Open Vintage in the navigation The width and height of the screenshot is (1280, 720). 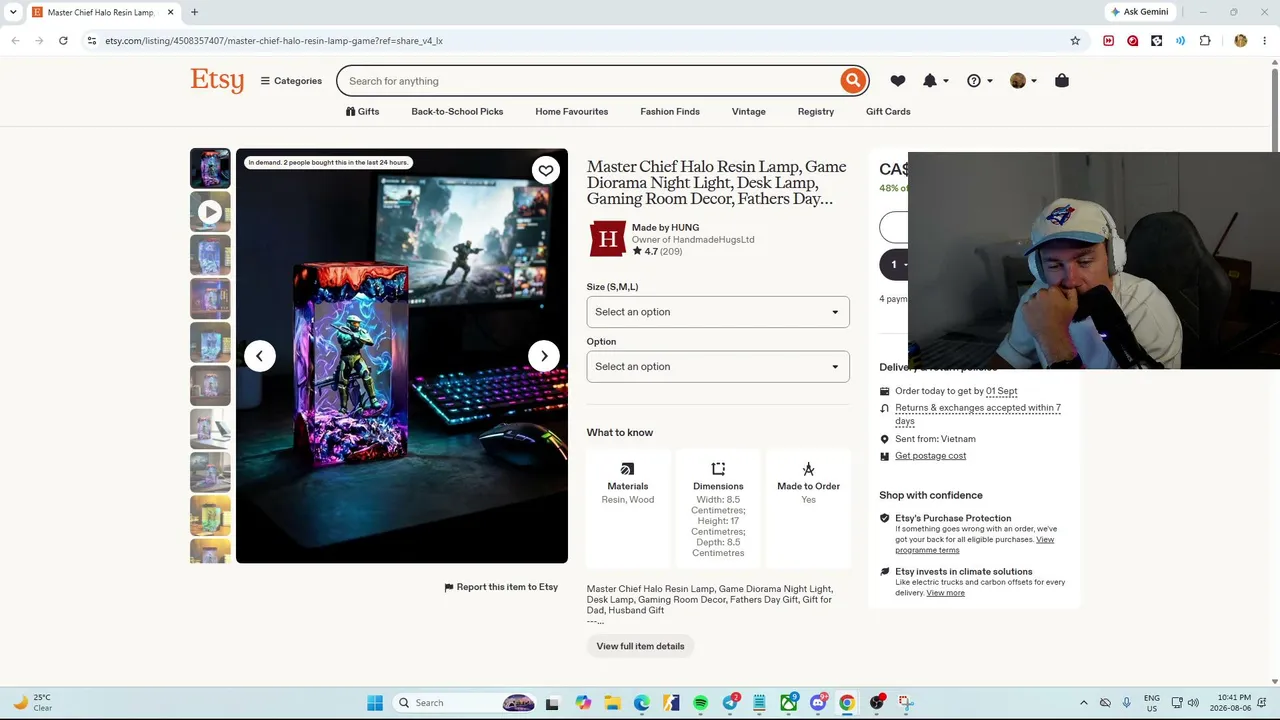click(749, 112)
